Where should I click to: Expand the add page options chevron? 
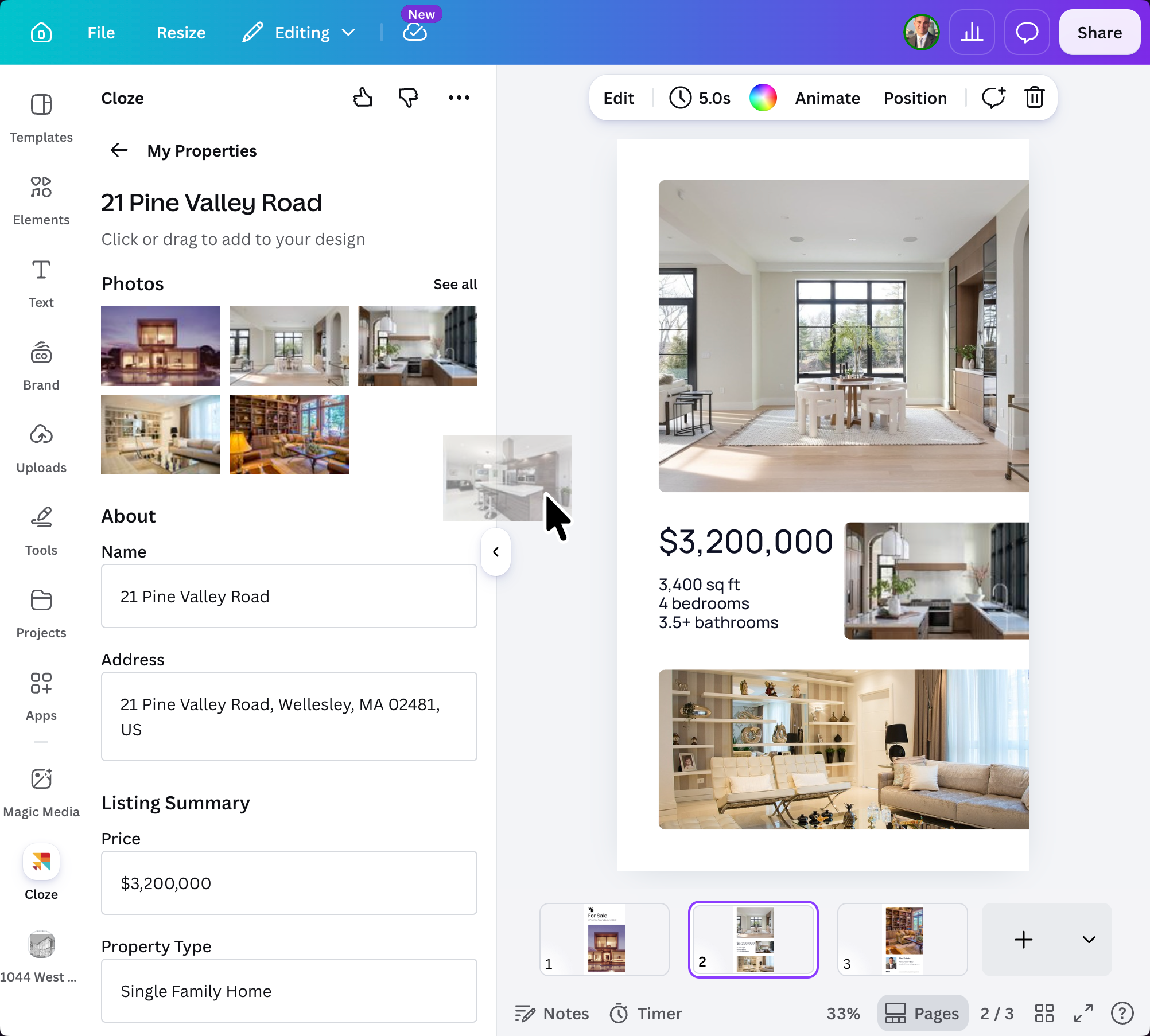(1089, 940)
